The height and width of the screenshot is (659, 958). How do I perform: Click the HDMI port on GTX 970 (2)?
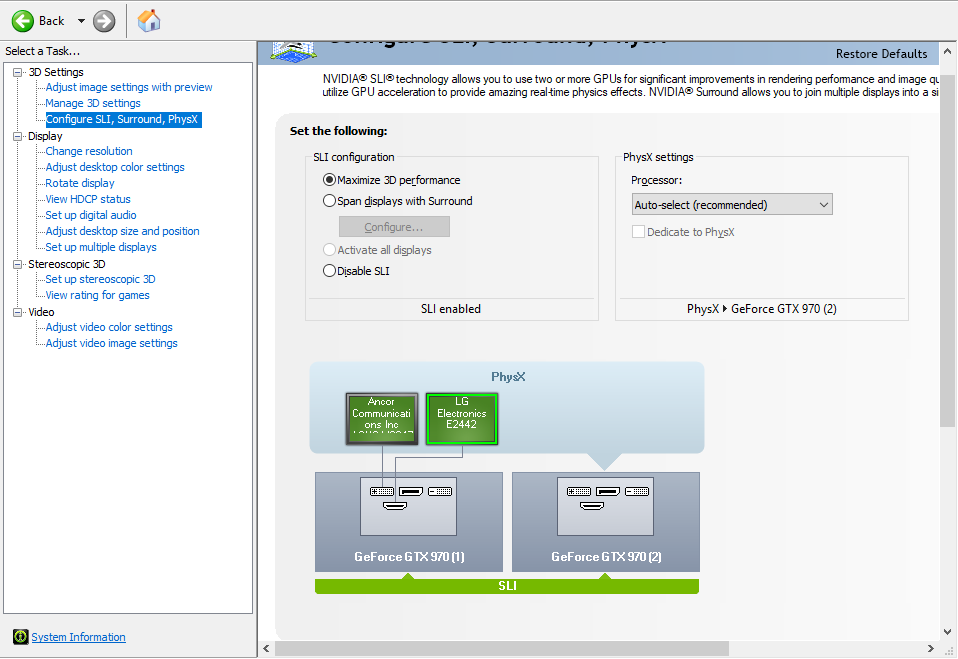591,506
